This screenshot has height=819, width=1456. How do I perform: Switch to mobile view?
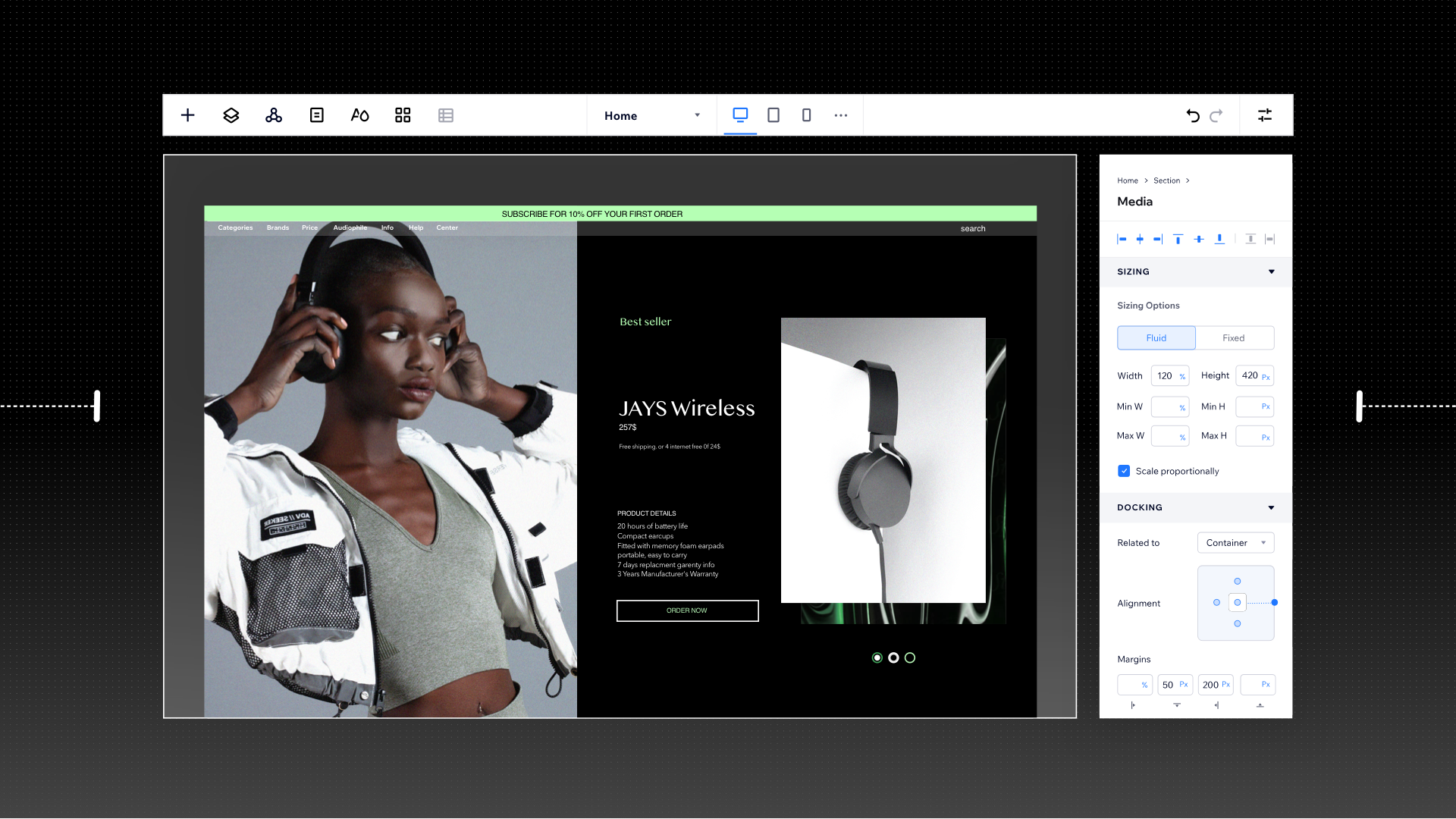click(806, 115)
